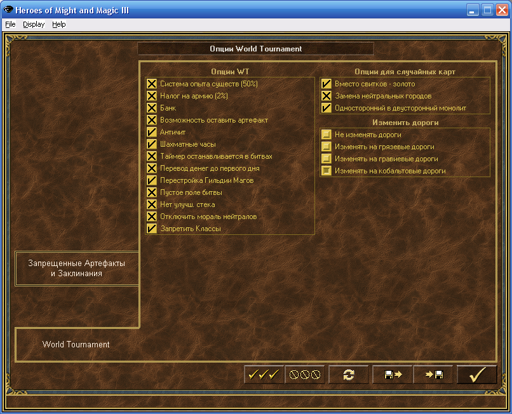Open Запрещенные Артефакты и Заклинания tab
This screenshot has height=414, width=512.
(x=77, y=268)
